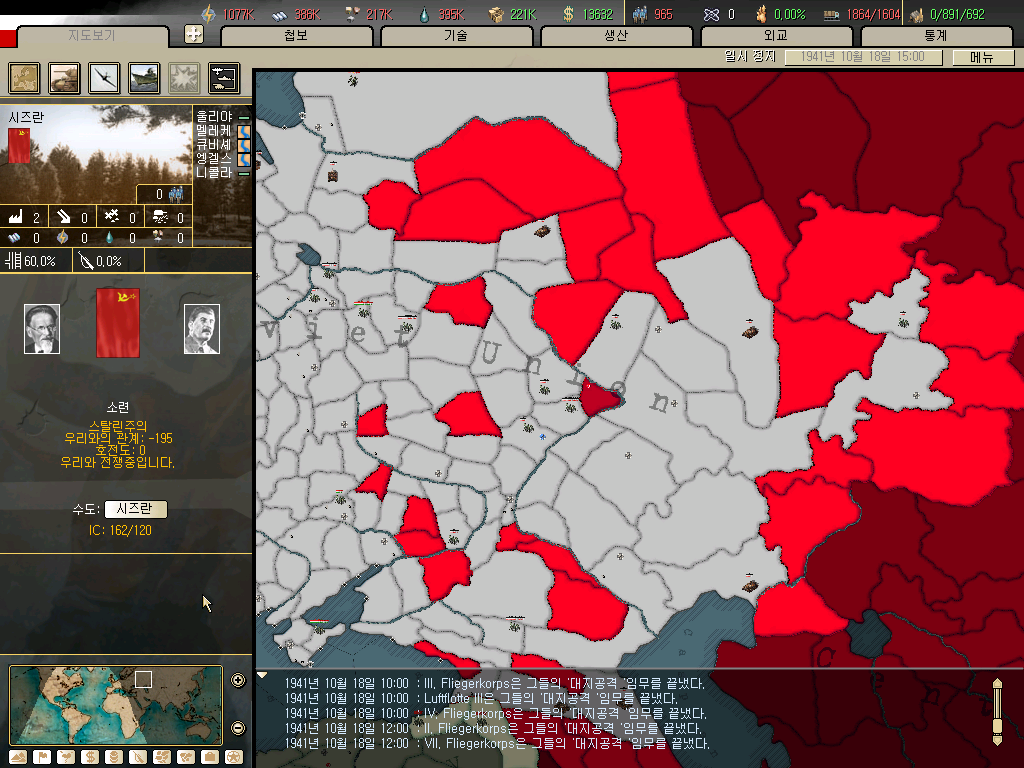Viewport: 1024px width, 768px height.
Task: Select the regions map mode icon
Action: pos(162,757)
